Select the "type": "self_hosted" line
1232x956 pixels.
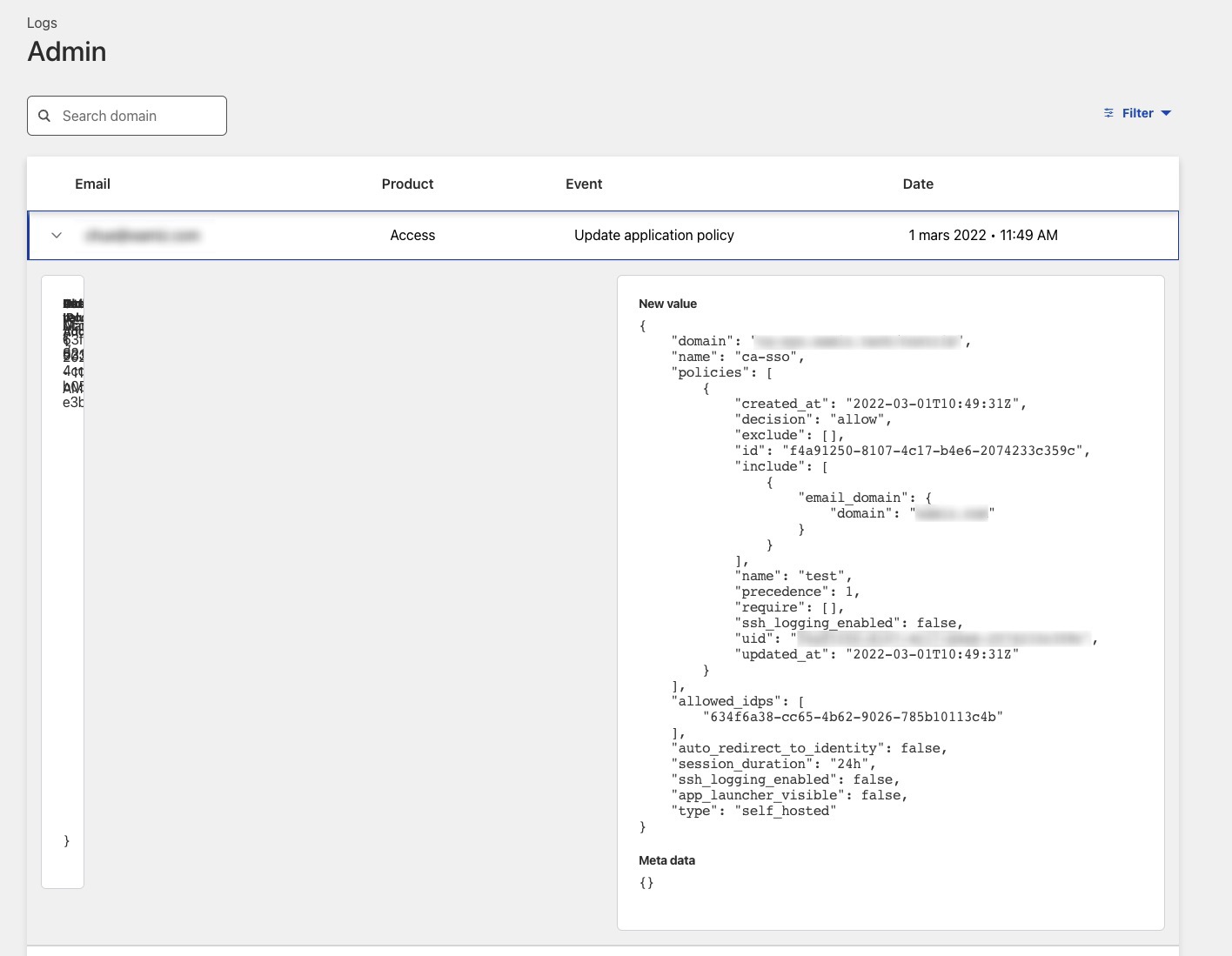coord(753,811)
